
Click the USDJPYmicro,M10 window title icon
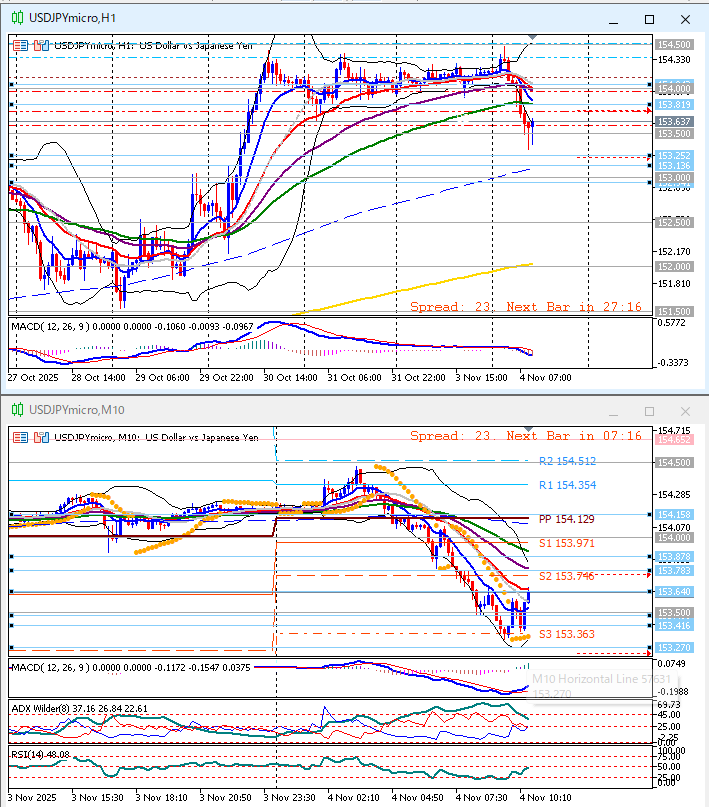16,409
